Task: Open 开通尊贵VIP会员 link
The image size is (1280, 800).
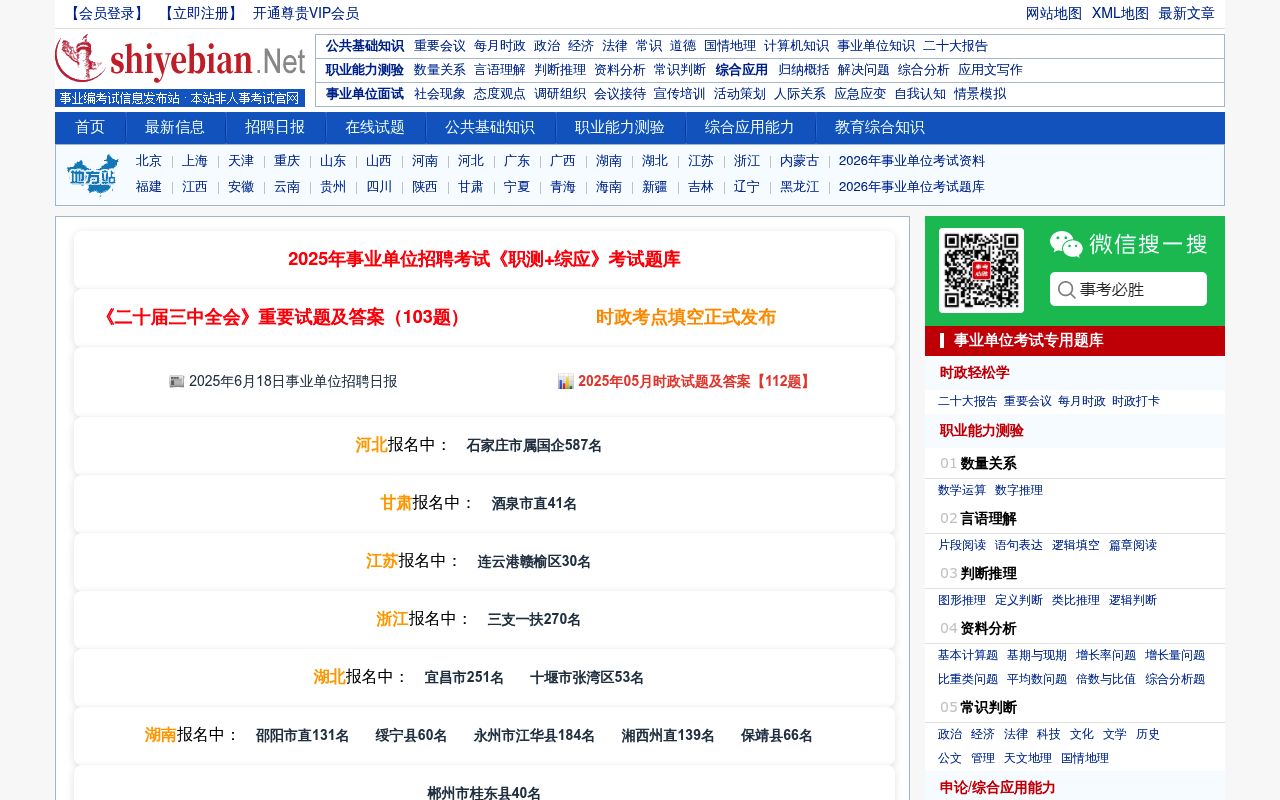Action: 306,14
